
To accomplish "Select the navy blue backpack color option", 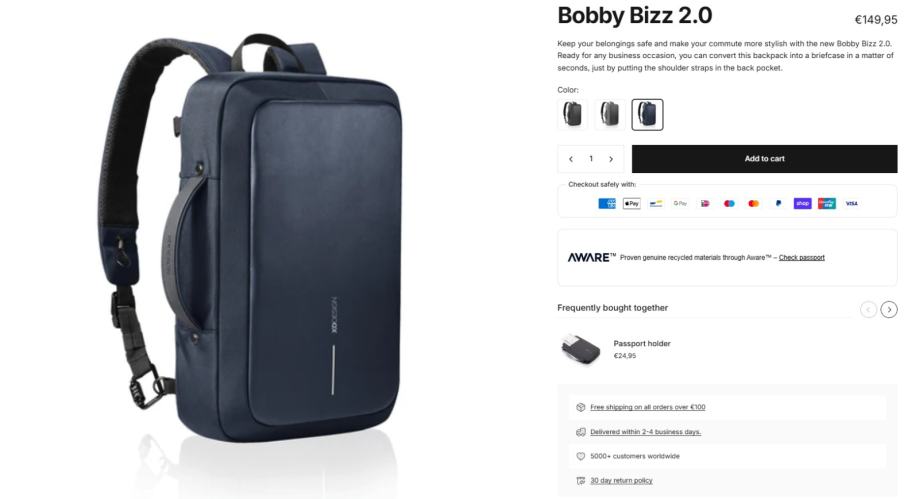I will tap(647, 114).
